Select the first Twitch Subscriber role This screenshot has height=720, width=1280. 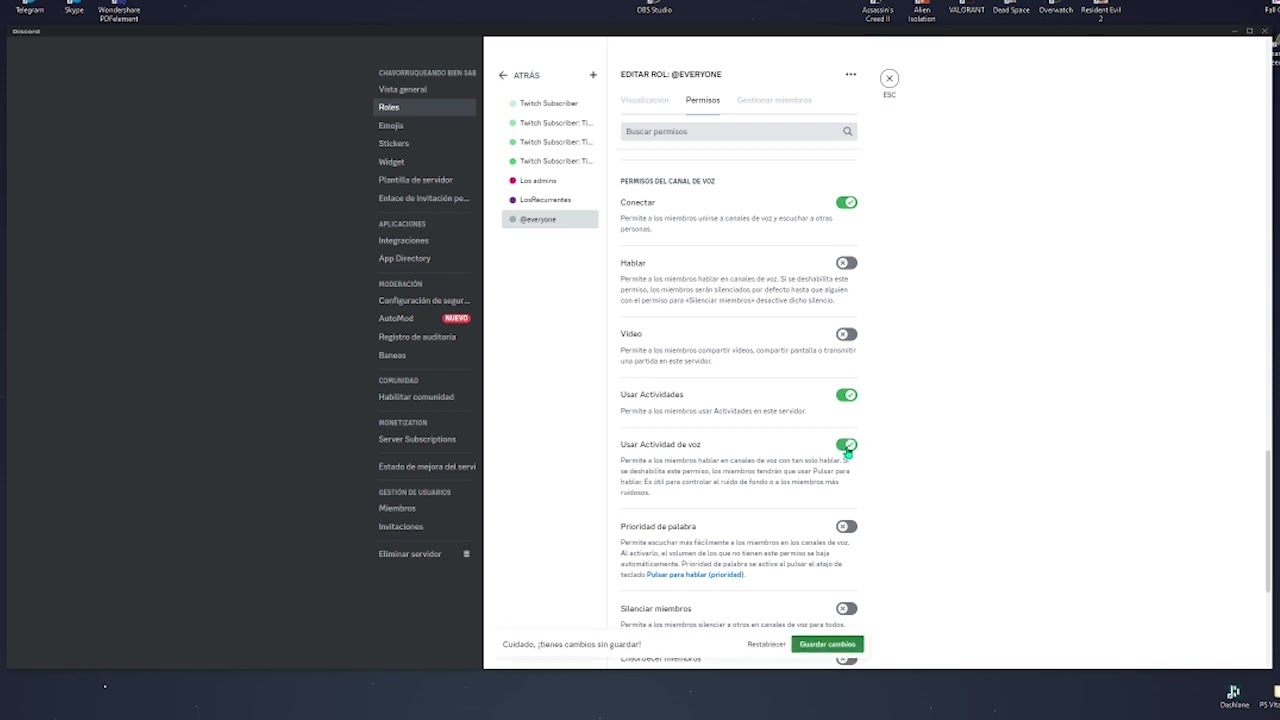pos(549,104)
